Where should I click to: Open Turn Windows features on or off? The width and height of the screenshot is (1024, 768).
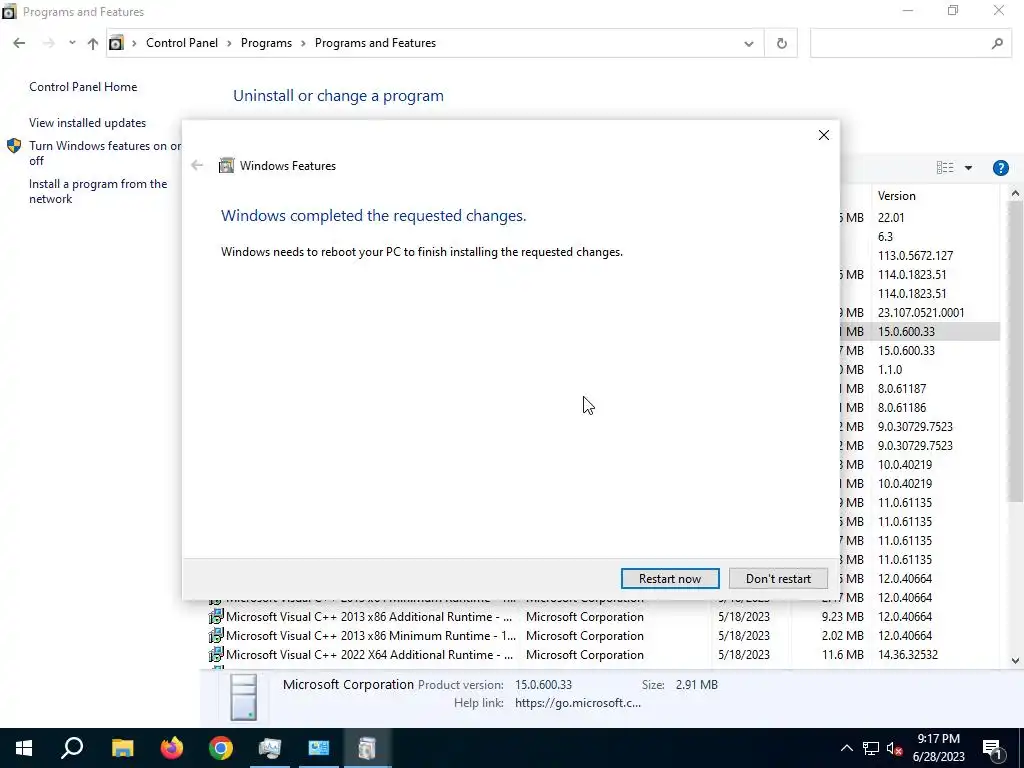104,153
